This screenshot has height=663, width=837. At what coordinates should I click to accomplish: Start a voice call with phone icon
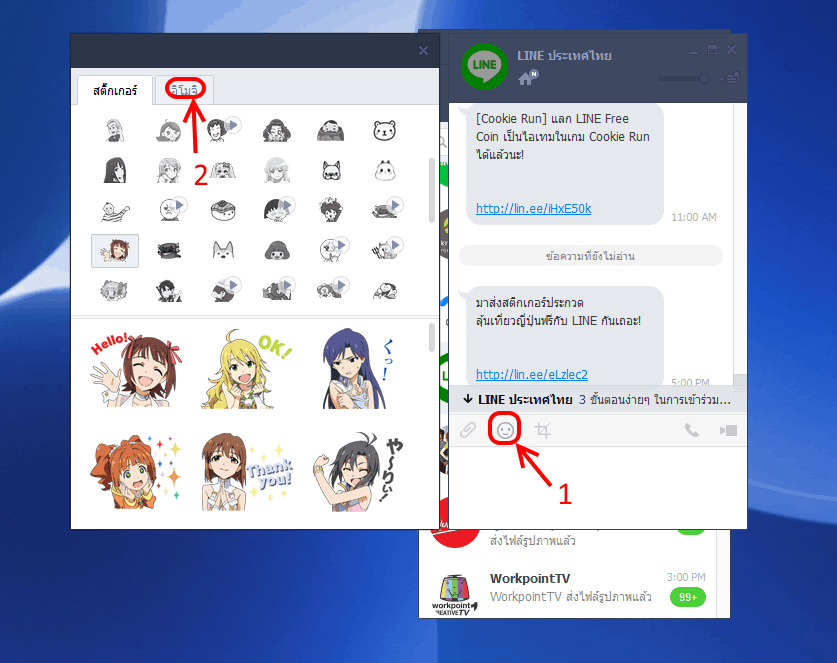point(691,431)
